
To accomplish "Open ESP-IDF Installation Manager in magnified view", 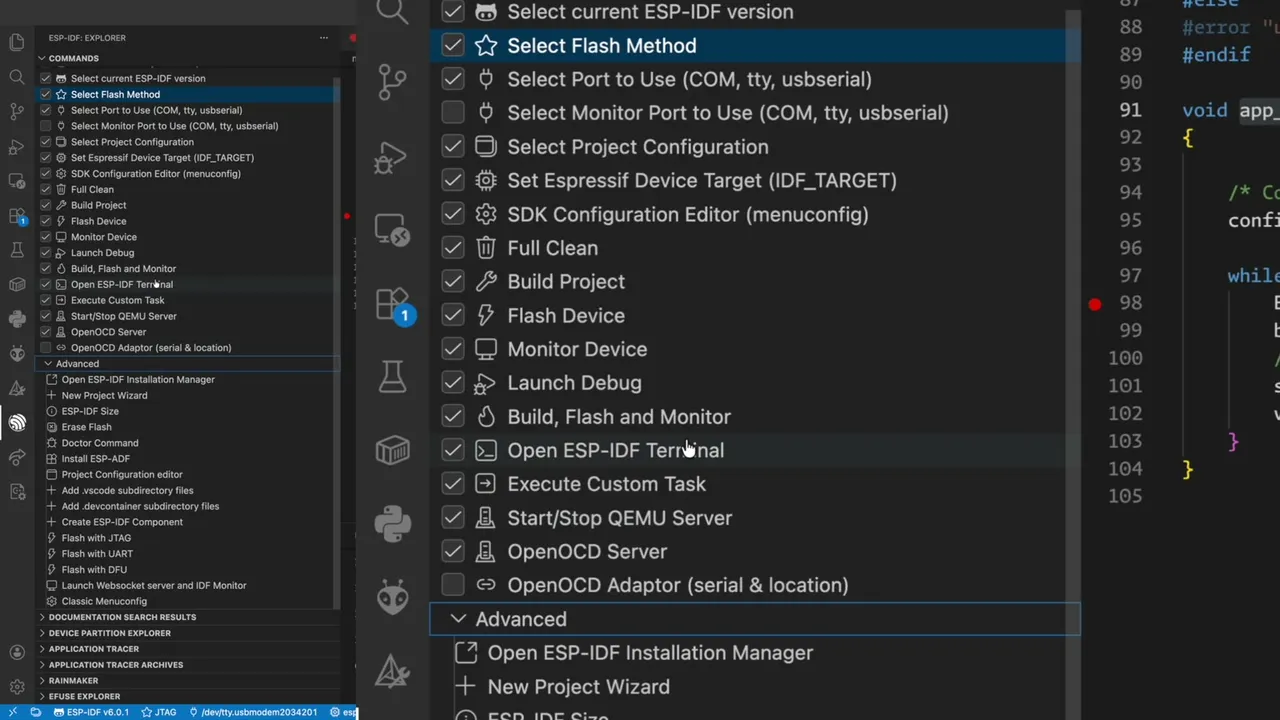I will [x=650, y=653].
